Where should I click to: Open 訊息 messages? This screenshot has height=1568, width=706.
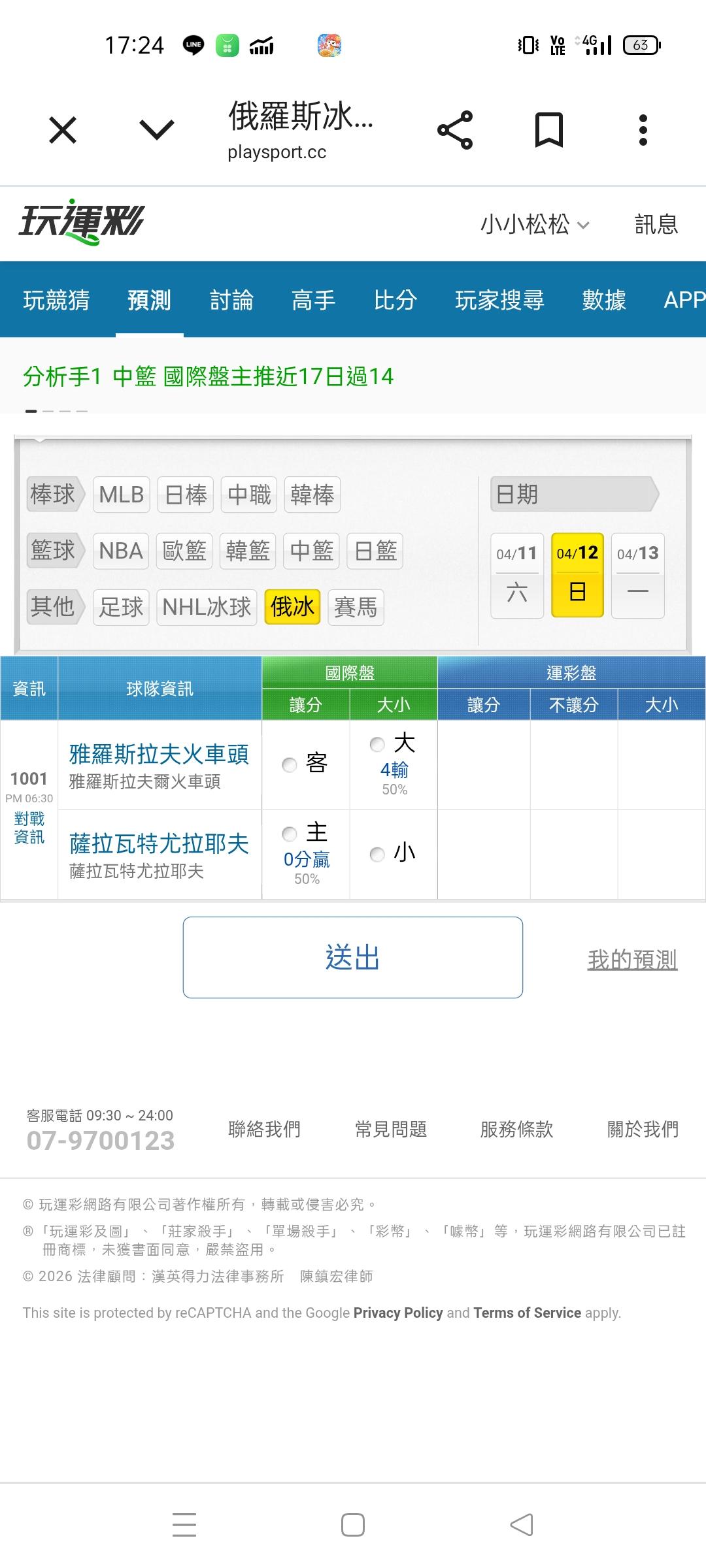point(656,224)
